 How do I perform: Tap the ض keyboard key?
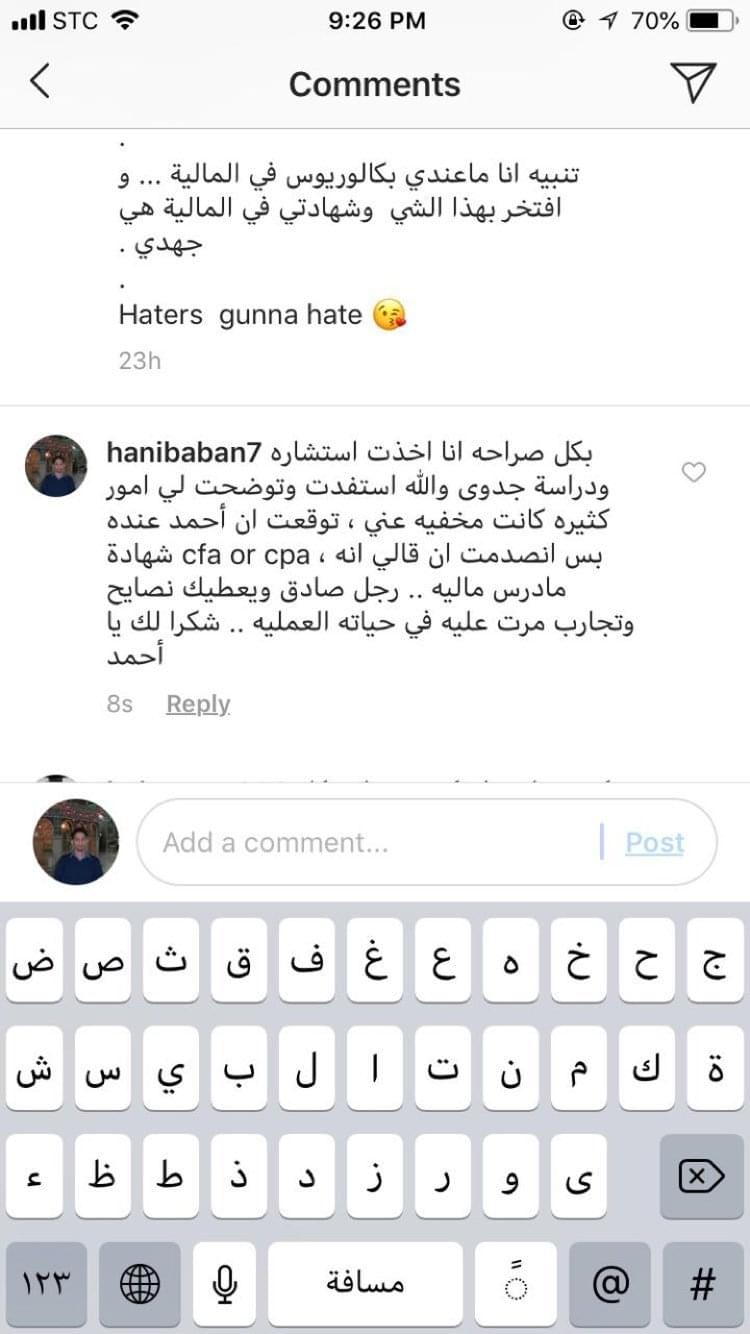tap(34, 961)
